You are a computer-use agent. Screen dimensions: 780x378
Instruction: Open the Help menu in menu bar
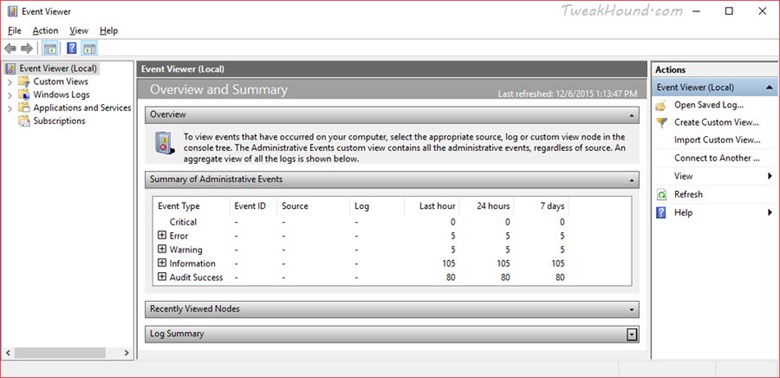[108, 31]
